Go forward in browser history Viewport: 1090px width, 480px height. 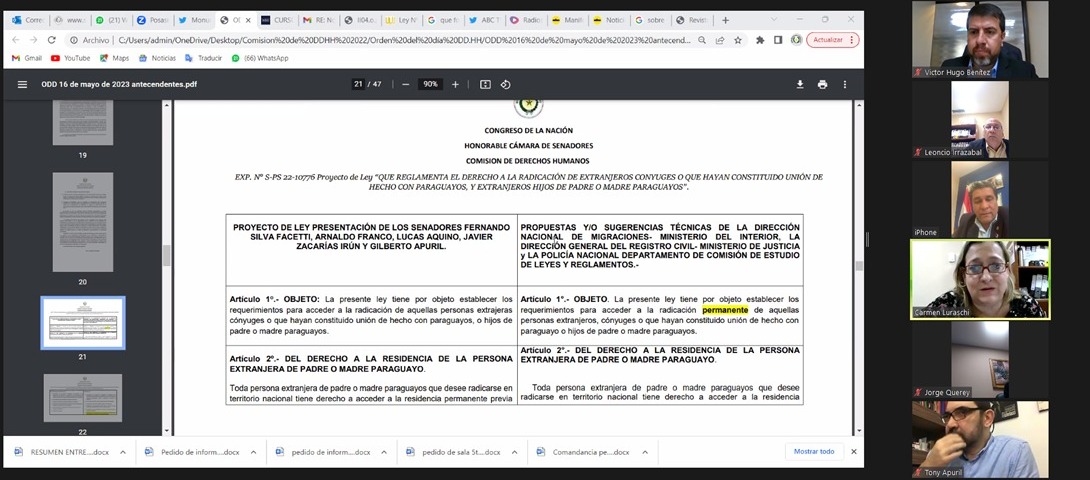point(33,40)
